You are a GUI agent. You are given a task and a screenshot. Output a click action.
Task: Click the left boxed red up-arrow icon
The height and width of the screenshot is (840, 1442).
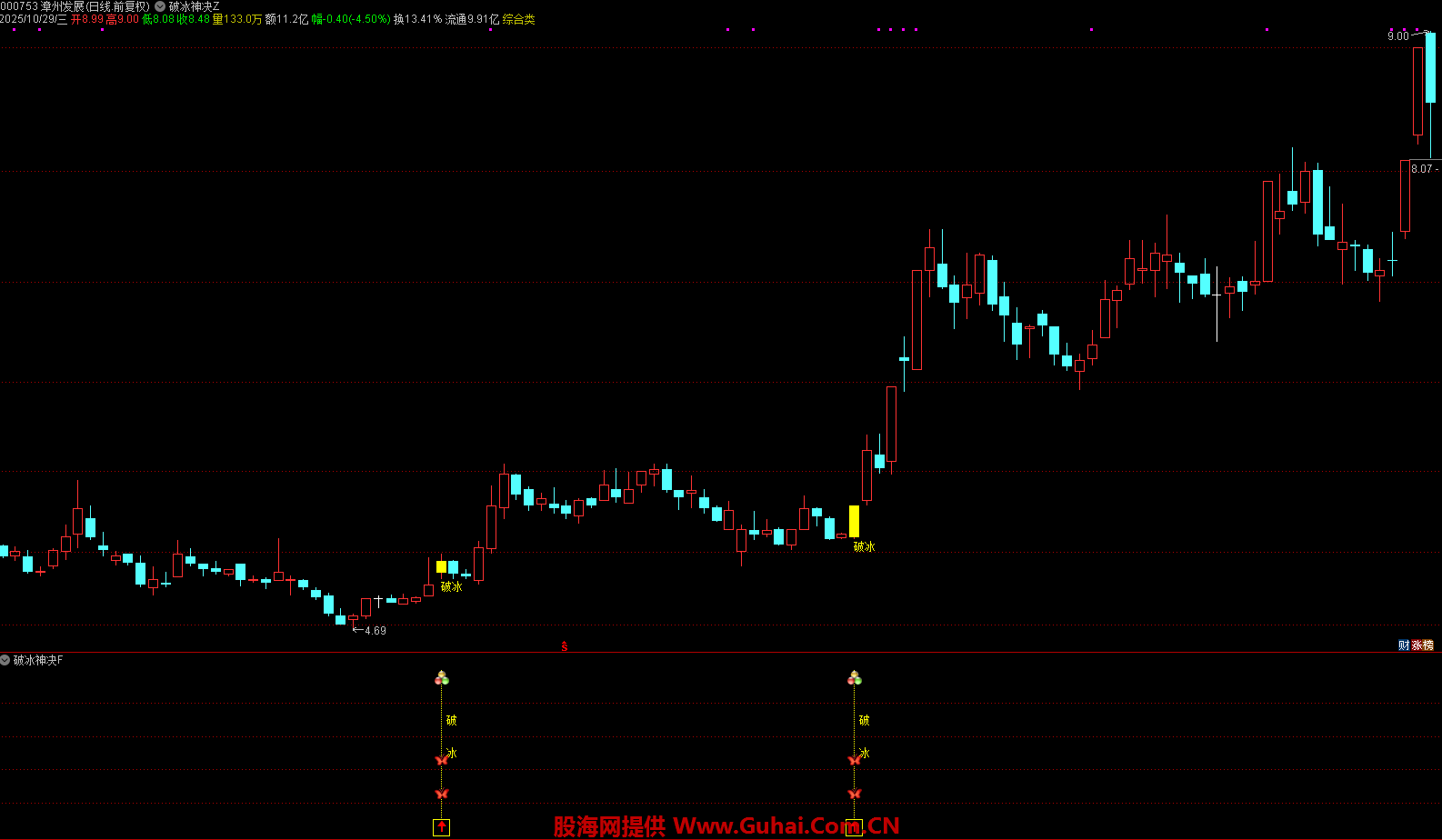coord(442,827)
